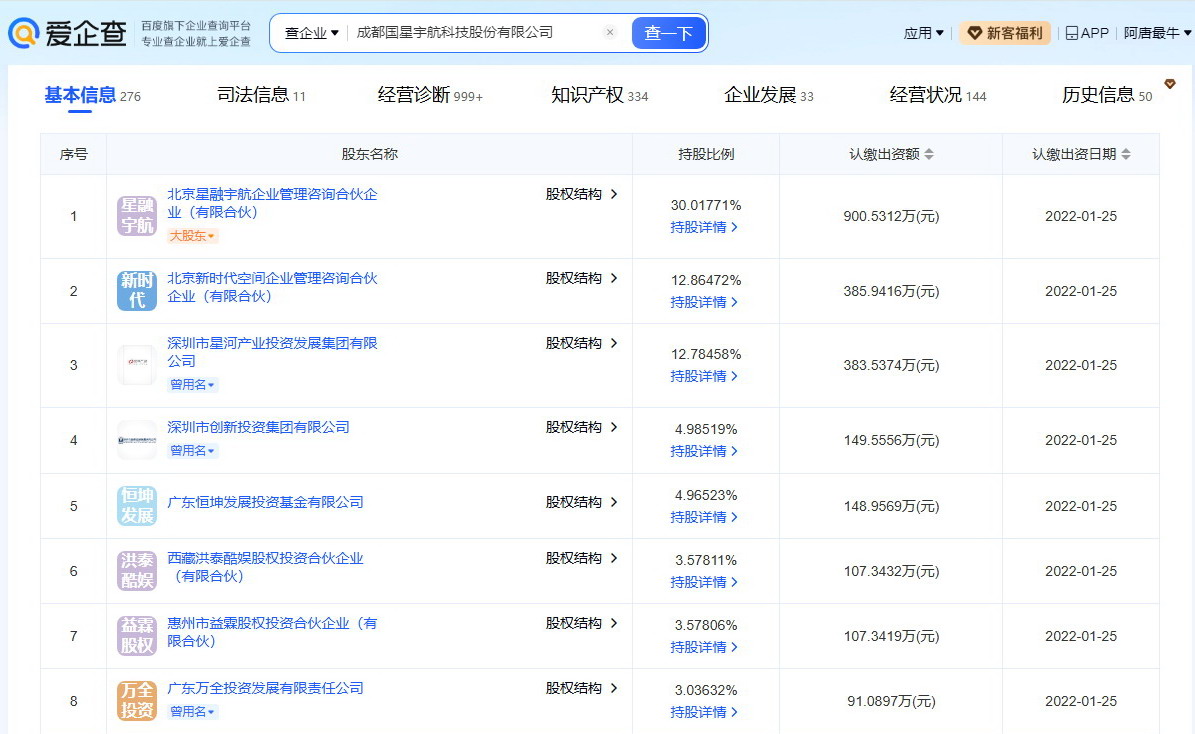
Task: Switch to the 基本信息 tab
Action: (x=92, y=95)
